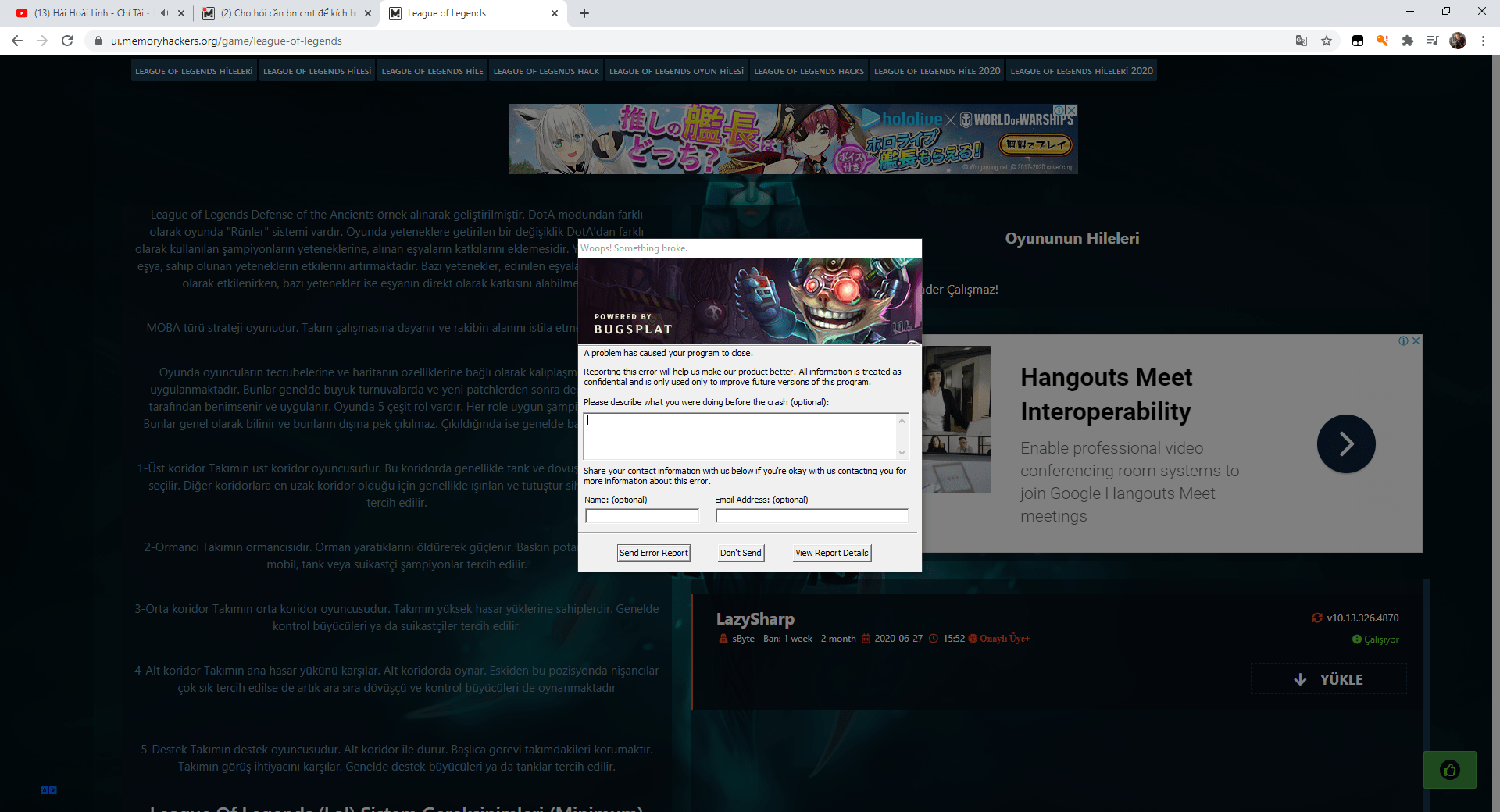Open LEAGUE OF LEGENDS HİLELERİ tag
This screenshot has width=1500, height=812.
click(x=194, y=71)
